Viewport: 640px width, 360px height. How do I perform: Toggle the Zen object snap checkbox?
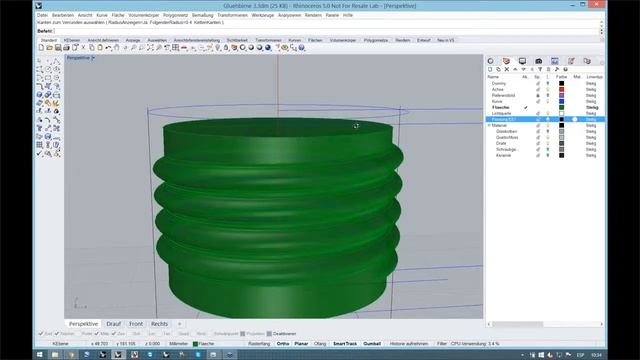113,333
